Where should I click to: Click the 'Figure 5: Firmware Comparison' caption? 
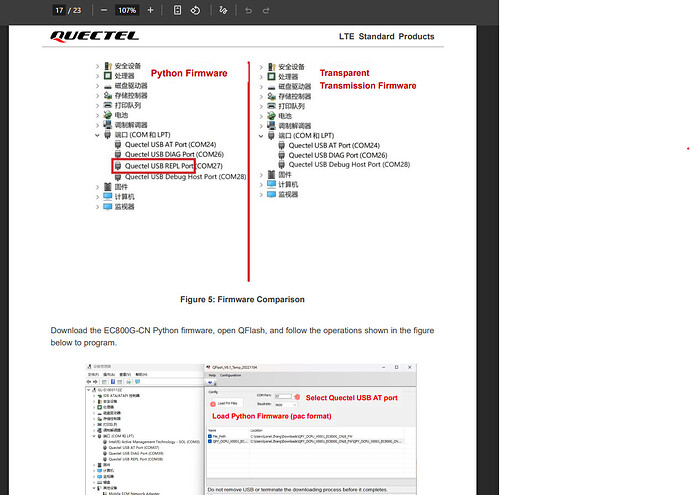[242, 299]
